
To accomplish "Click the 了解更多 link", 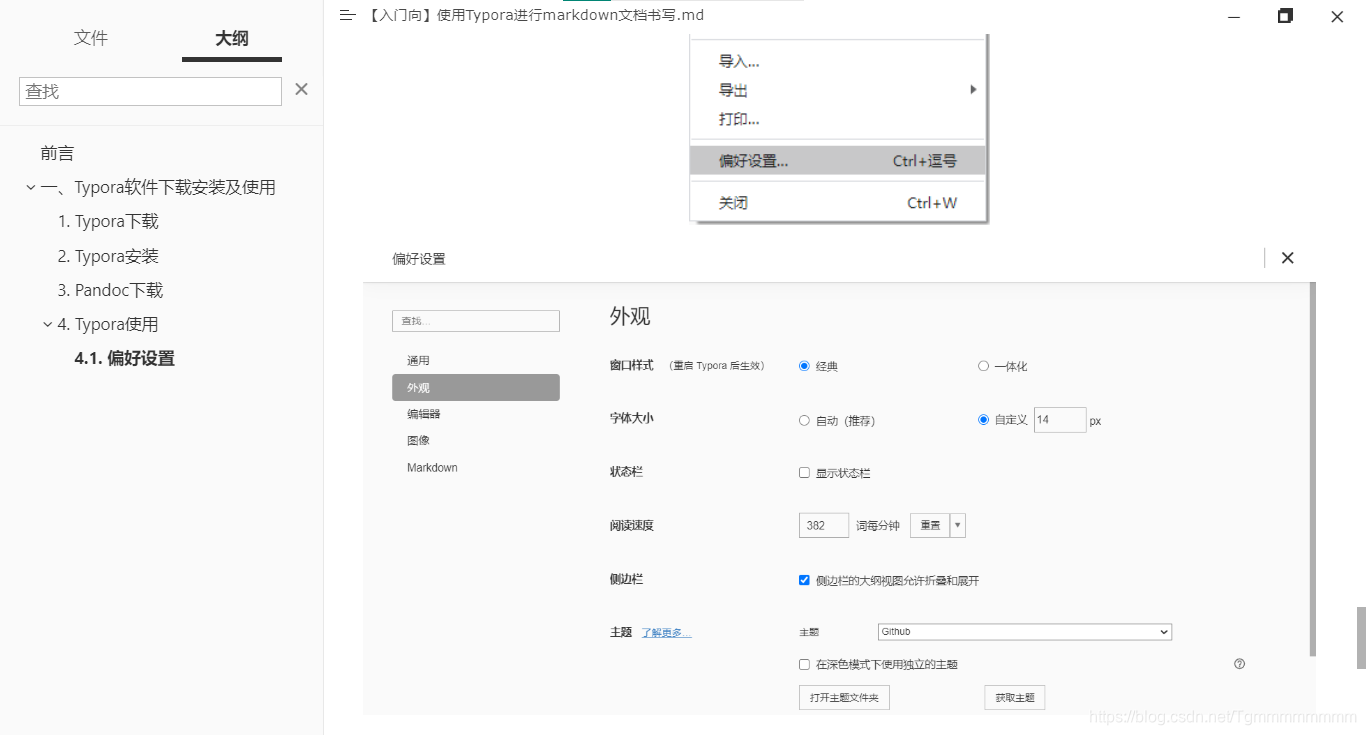I will 665,631.
